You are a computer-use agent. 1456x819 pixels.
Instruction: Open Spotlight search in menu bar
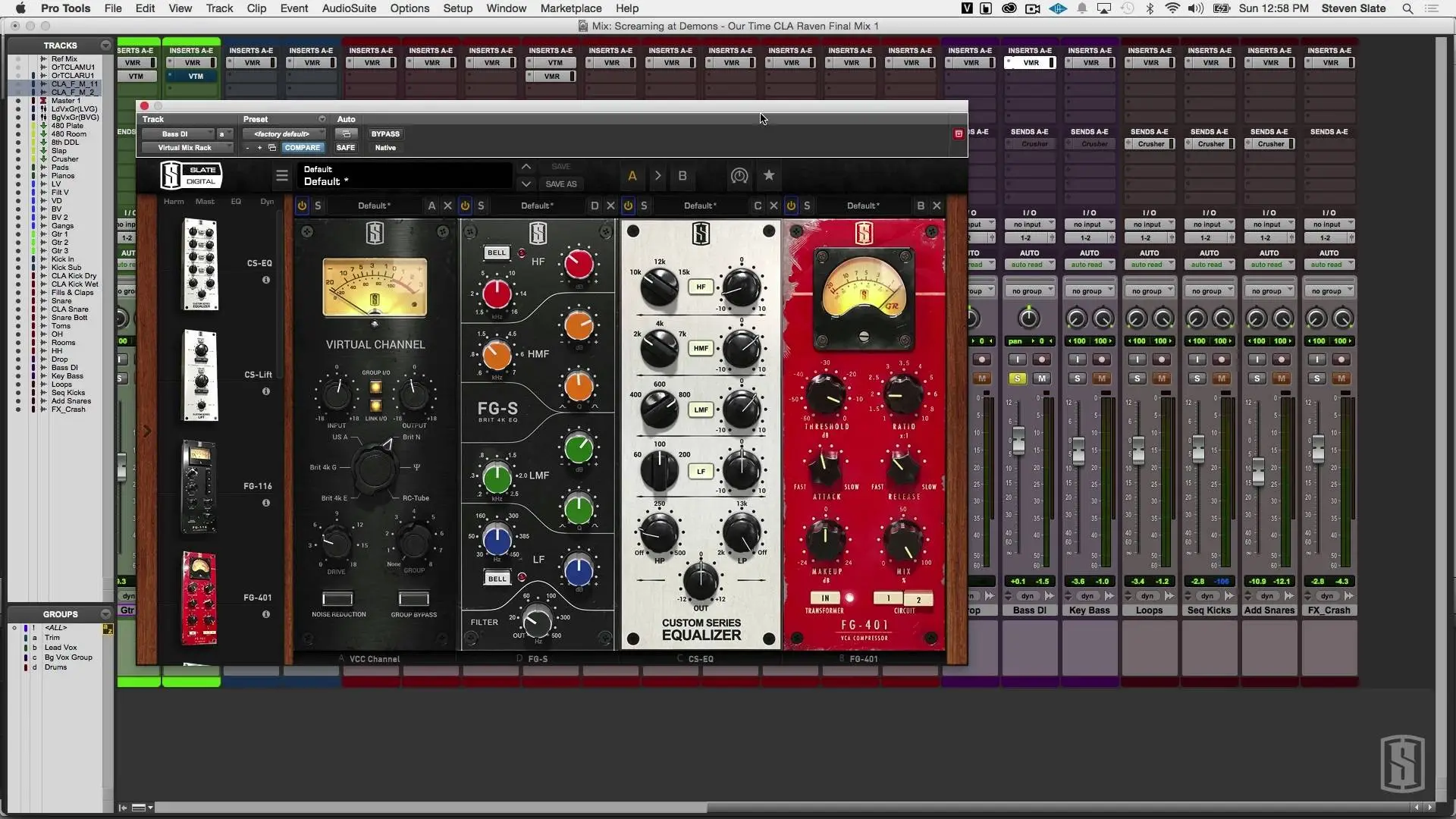click(x=1407, y=8)
